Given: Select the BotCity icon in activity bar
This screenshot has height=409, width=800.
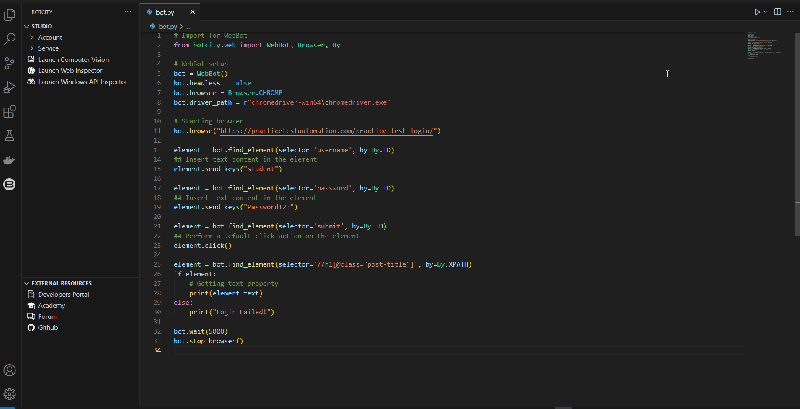Looking at the screenshot, I should (x=10, y=184).
